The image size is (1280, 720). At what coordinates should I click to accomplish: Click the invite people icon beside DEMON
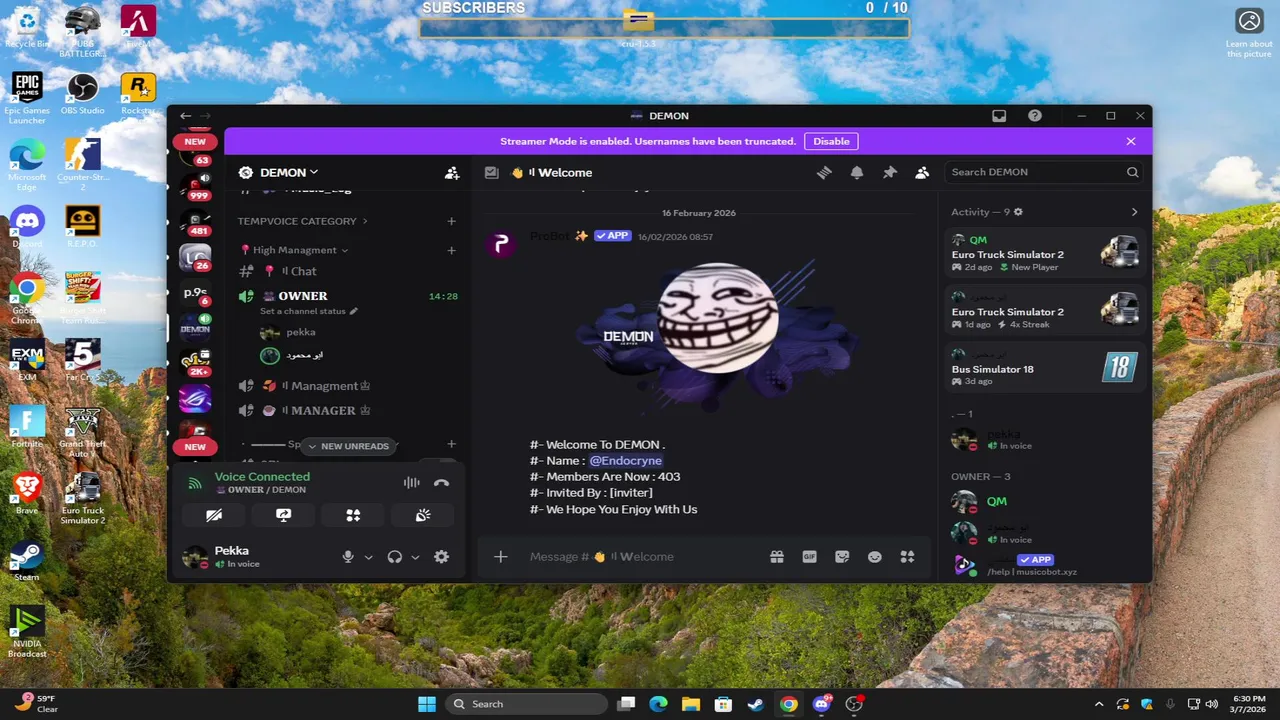452,173
